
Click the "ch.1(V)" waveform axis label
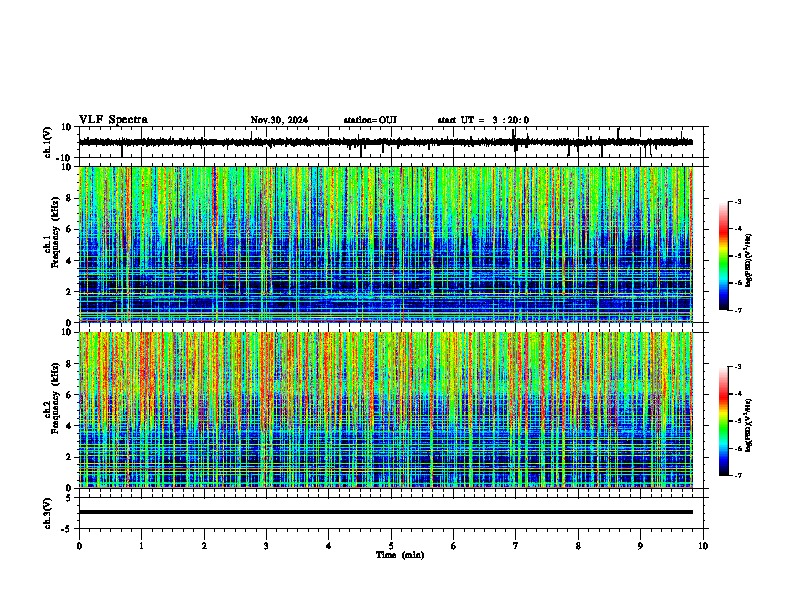coord(48,142)
